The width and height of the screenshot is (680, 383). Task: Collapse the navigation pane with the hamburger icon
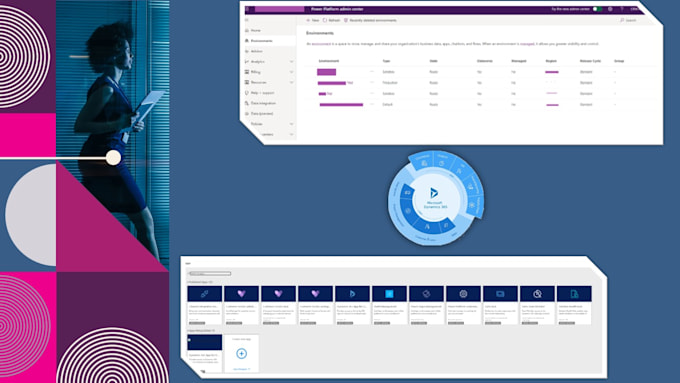247,20
